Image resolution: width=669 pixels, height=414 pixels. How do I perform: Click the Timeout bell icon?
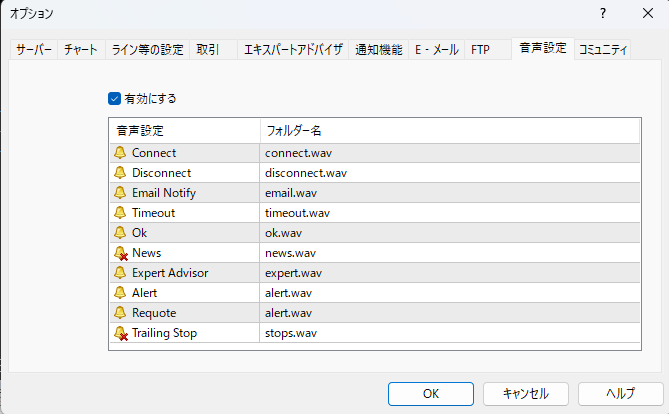coord(120,213)
